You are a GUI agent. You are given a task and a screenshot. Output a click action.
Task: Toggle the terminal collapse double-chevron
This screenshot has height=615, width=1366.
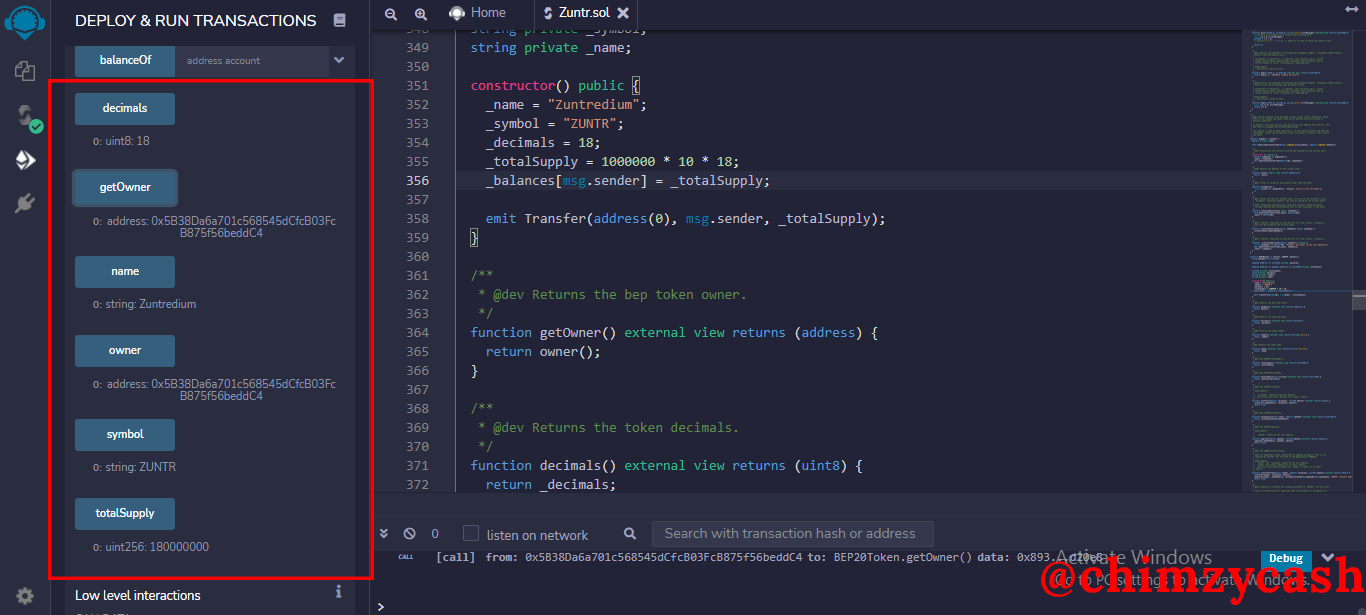(x=384, y=534)
